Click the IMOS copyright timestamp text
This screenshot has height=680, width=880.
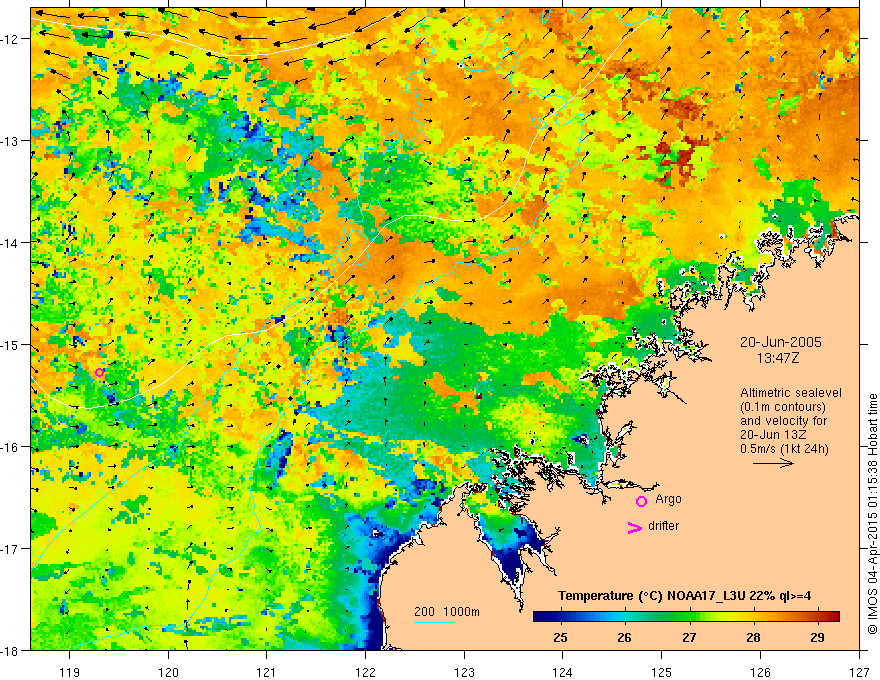(x=872, y=515)
